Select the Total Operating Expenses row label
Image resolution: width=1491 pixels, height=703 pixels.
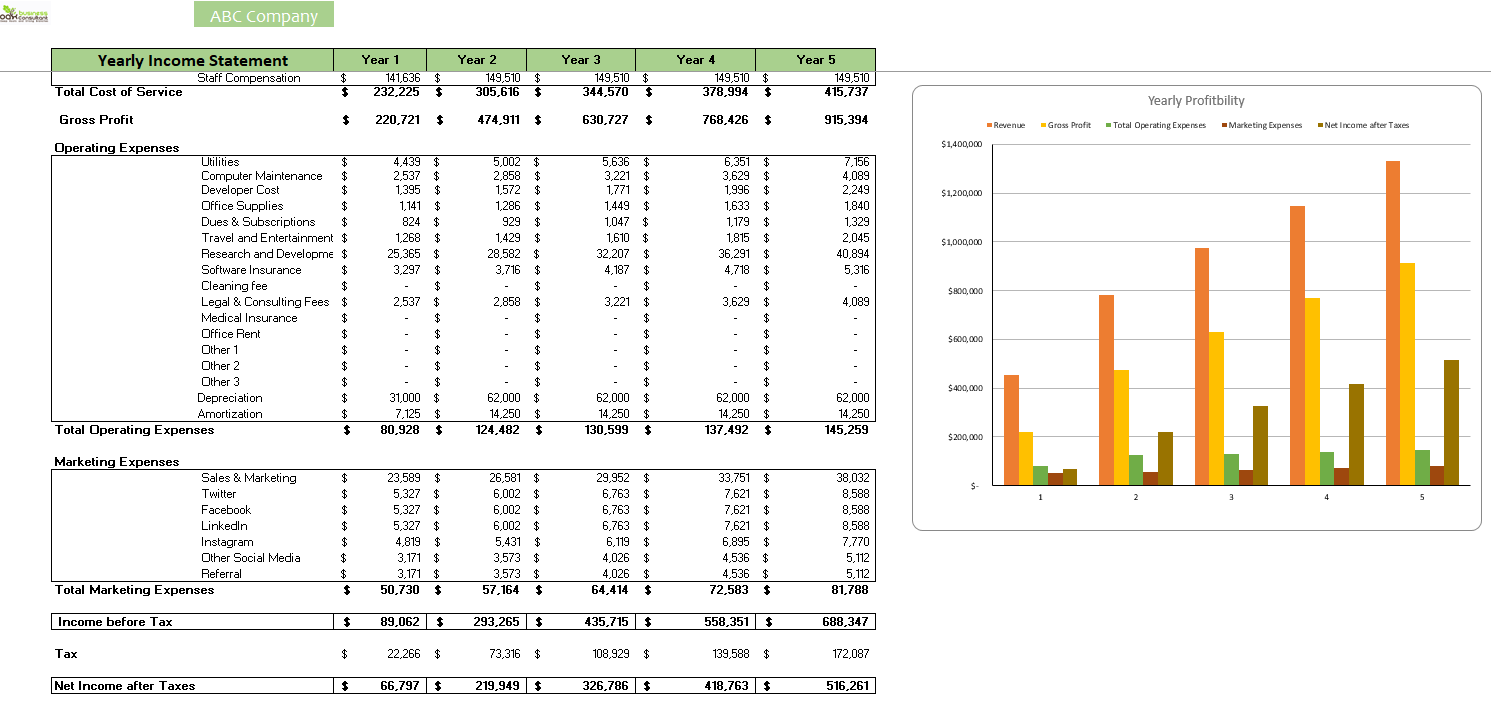(135, 429)
